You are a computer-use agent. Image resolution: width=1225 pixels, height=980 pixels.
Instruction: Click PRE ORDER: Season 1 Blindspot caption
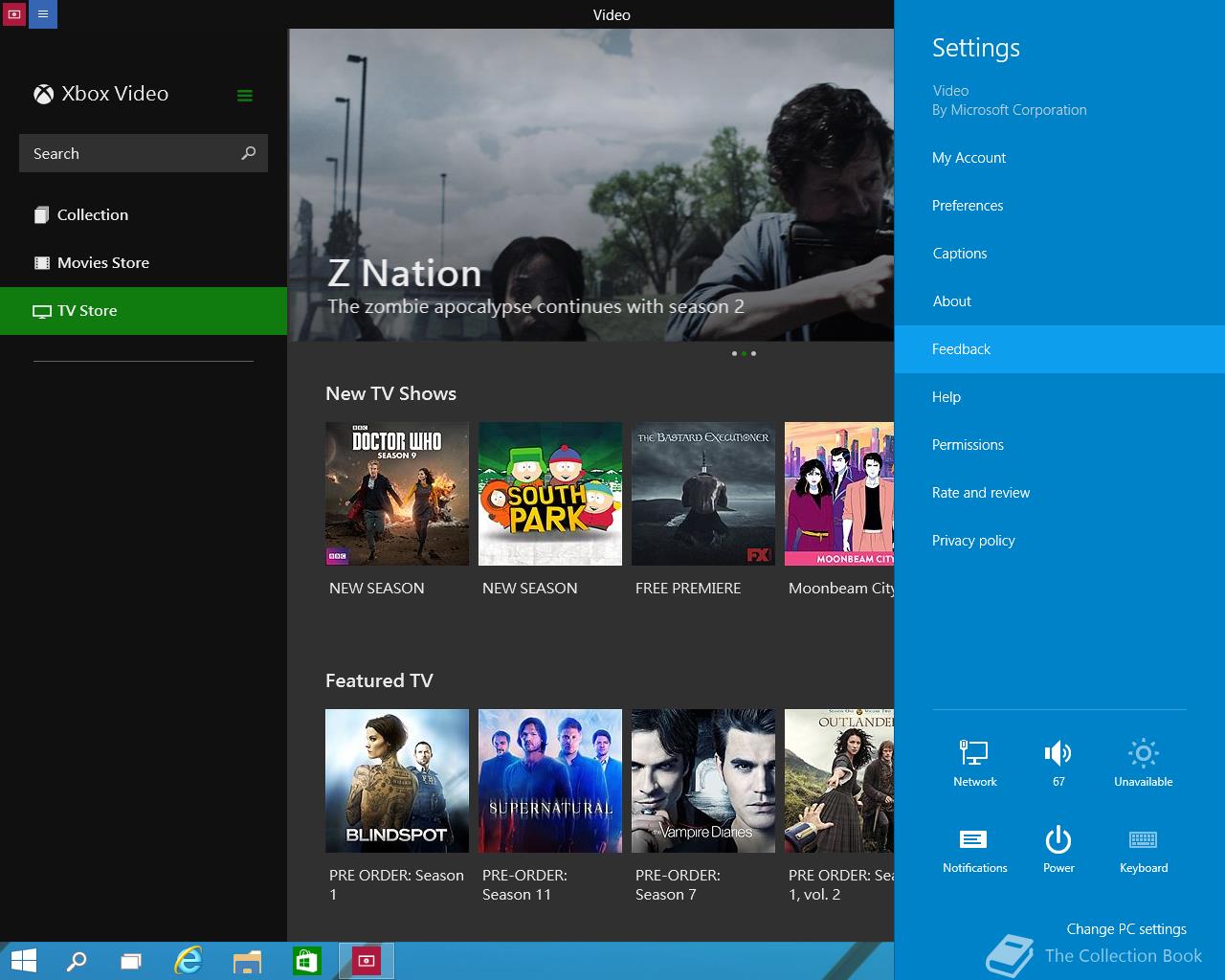point(396,885)
